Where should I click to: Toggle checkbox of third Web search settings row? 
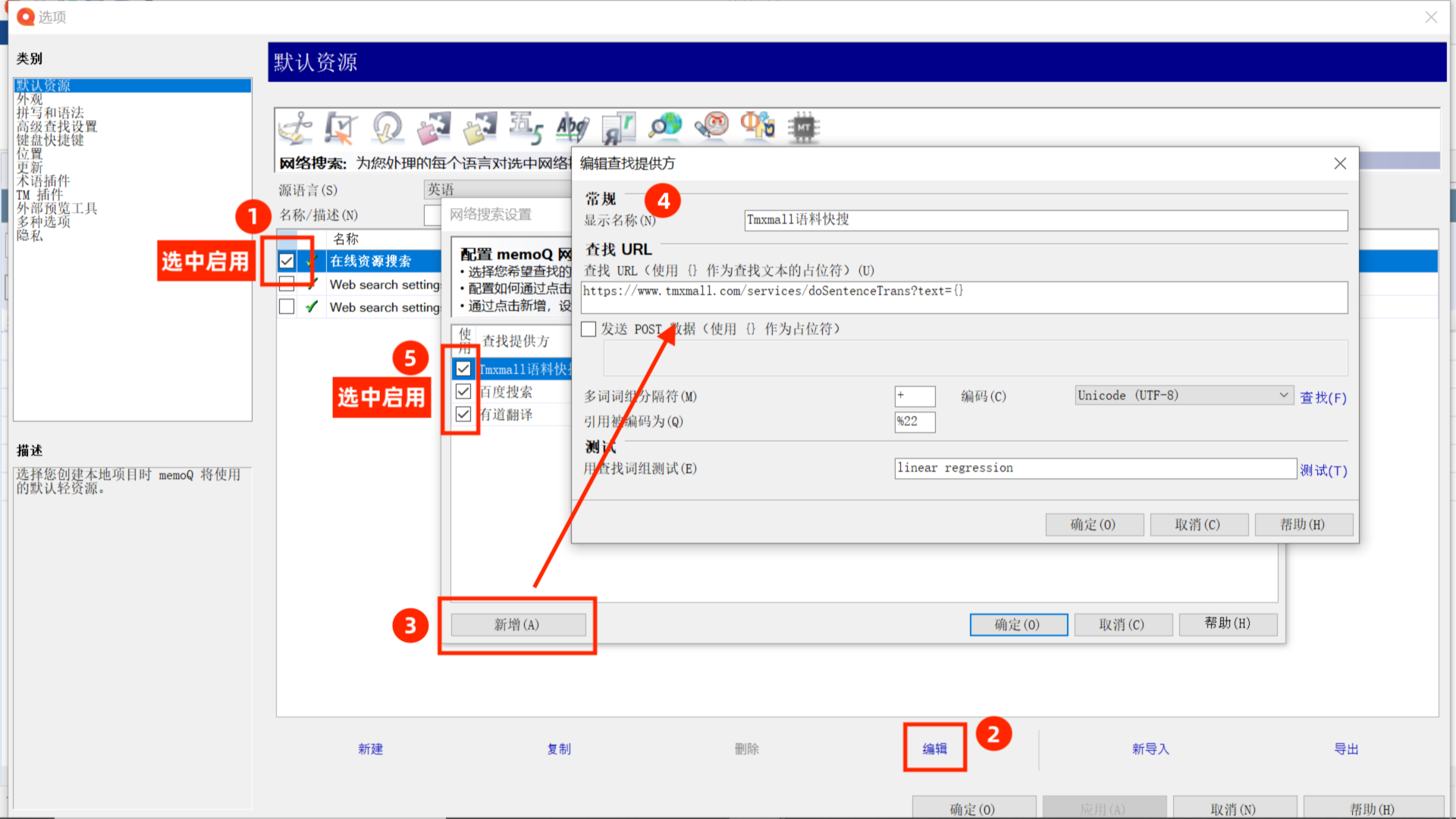point(287,306)
